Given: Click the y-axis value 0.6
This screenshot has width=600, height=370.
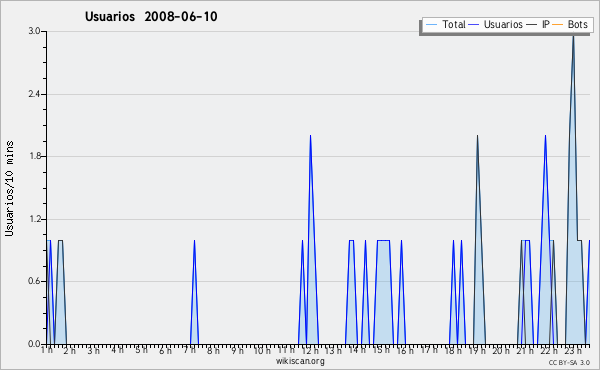Looking at the screenshot, I should tap(34, 281).
